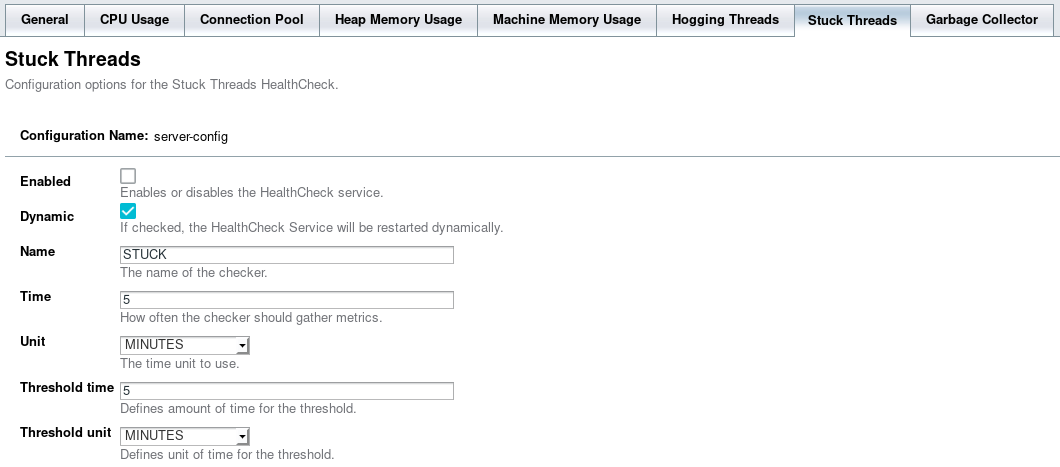Viewport: 1060px width, 467px height.
Task: Select the Stuck Threads tab
Action: [852, 21]
